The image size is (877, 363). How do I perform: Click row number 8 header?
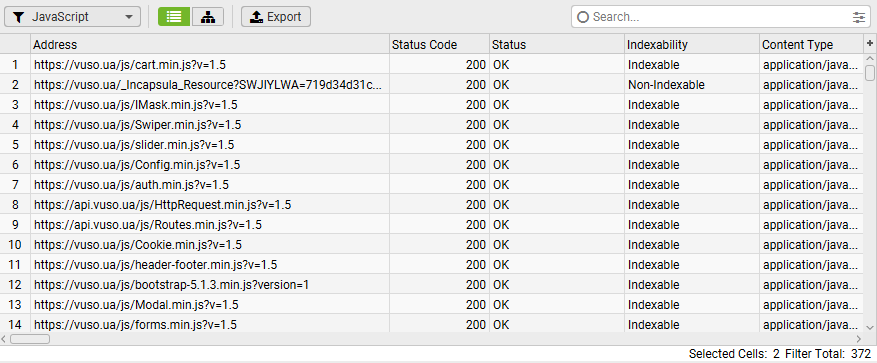pos(15,205)
